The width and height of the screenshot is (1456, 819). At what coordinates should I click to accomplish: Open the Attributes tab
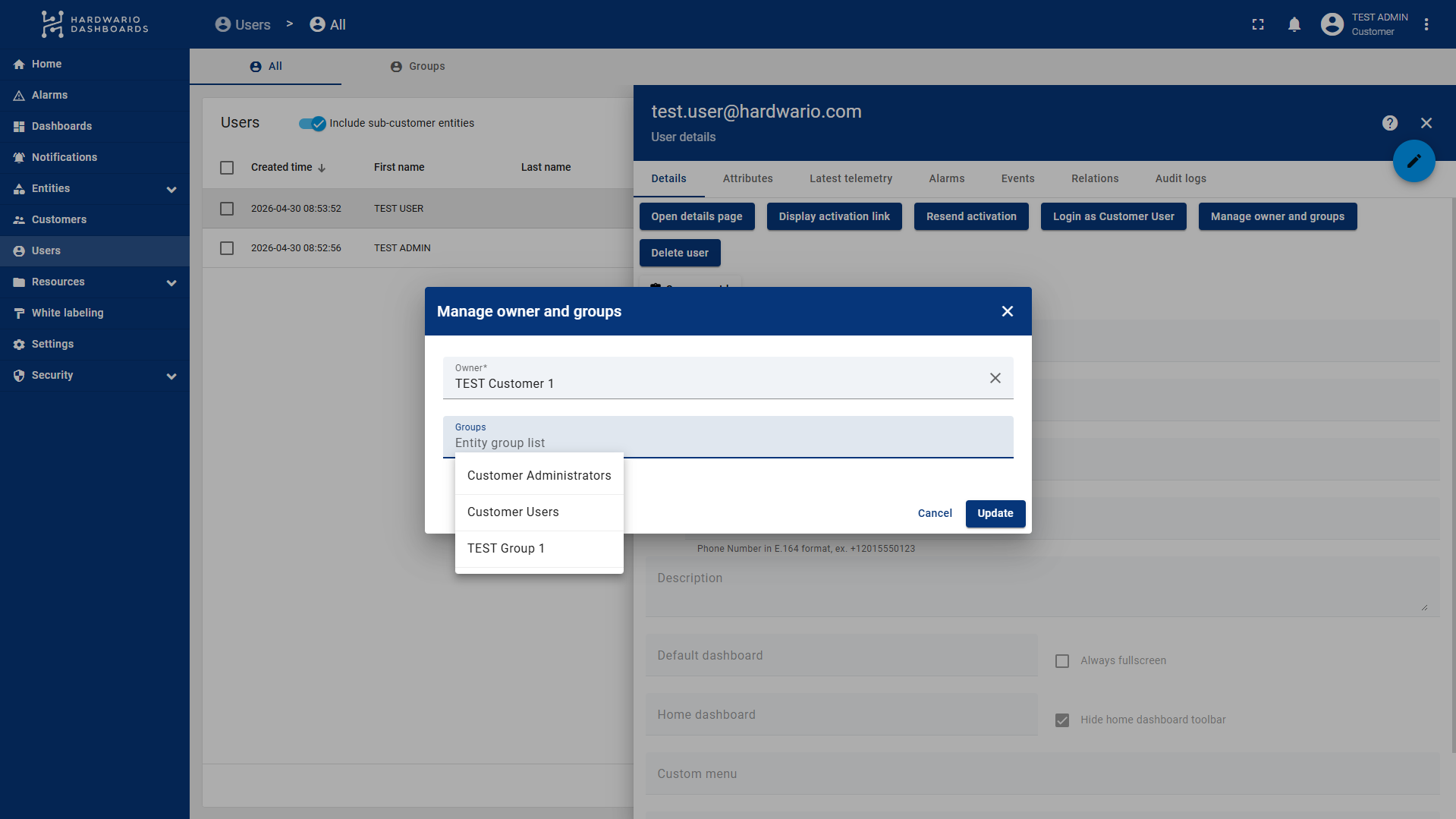(x=747, y=179)
